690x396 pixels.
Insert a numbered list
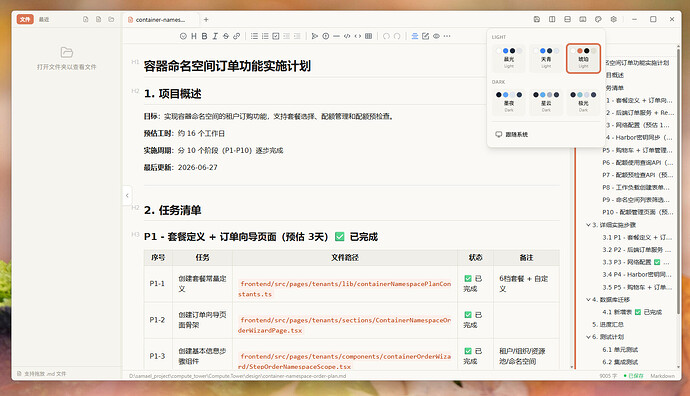(265, 36)
